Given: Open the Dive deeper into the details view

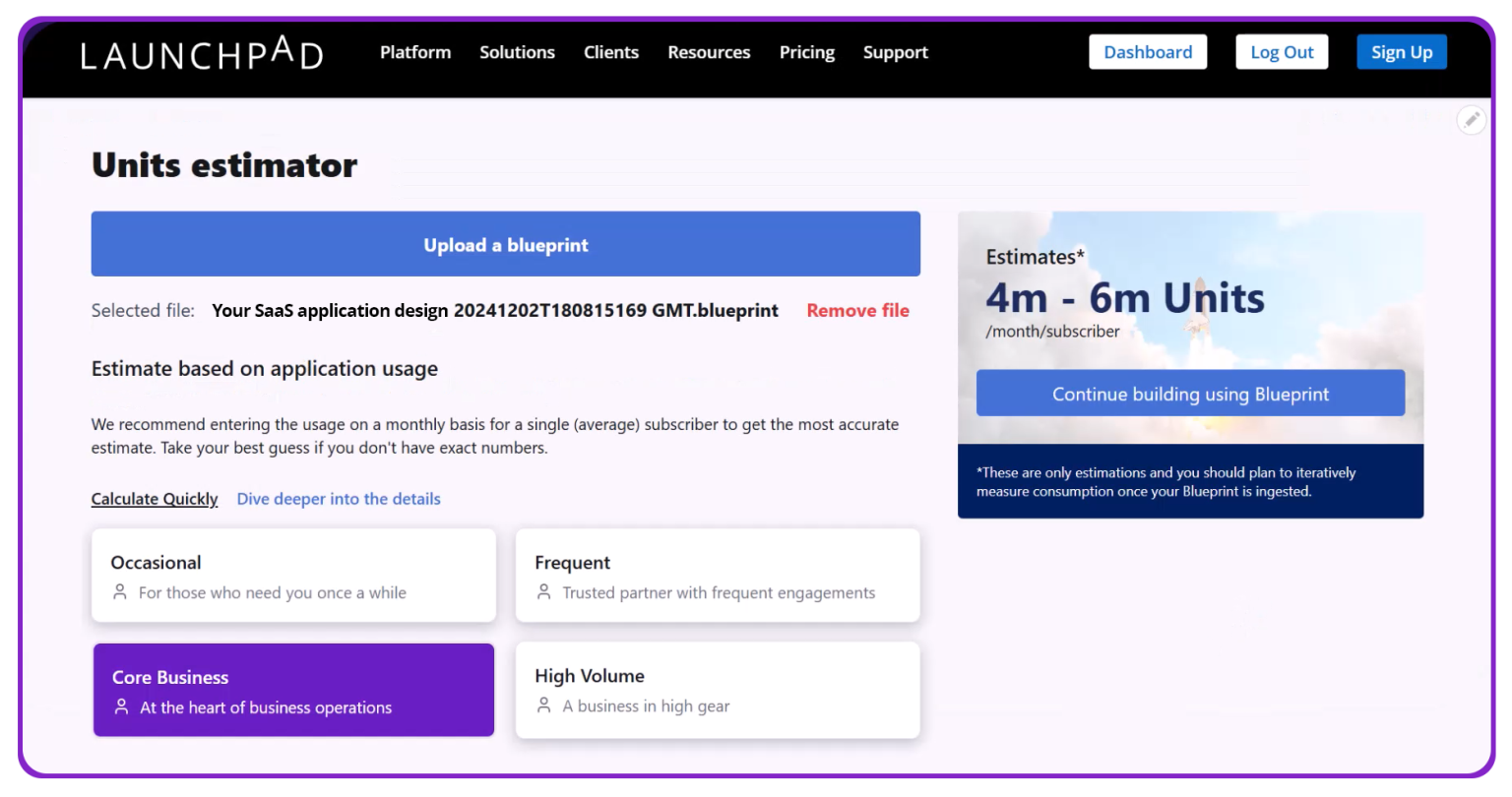Looking at the screenshot, I should click(338, 499).
